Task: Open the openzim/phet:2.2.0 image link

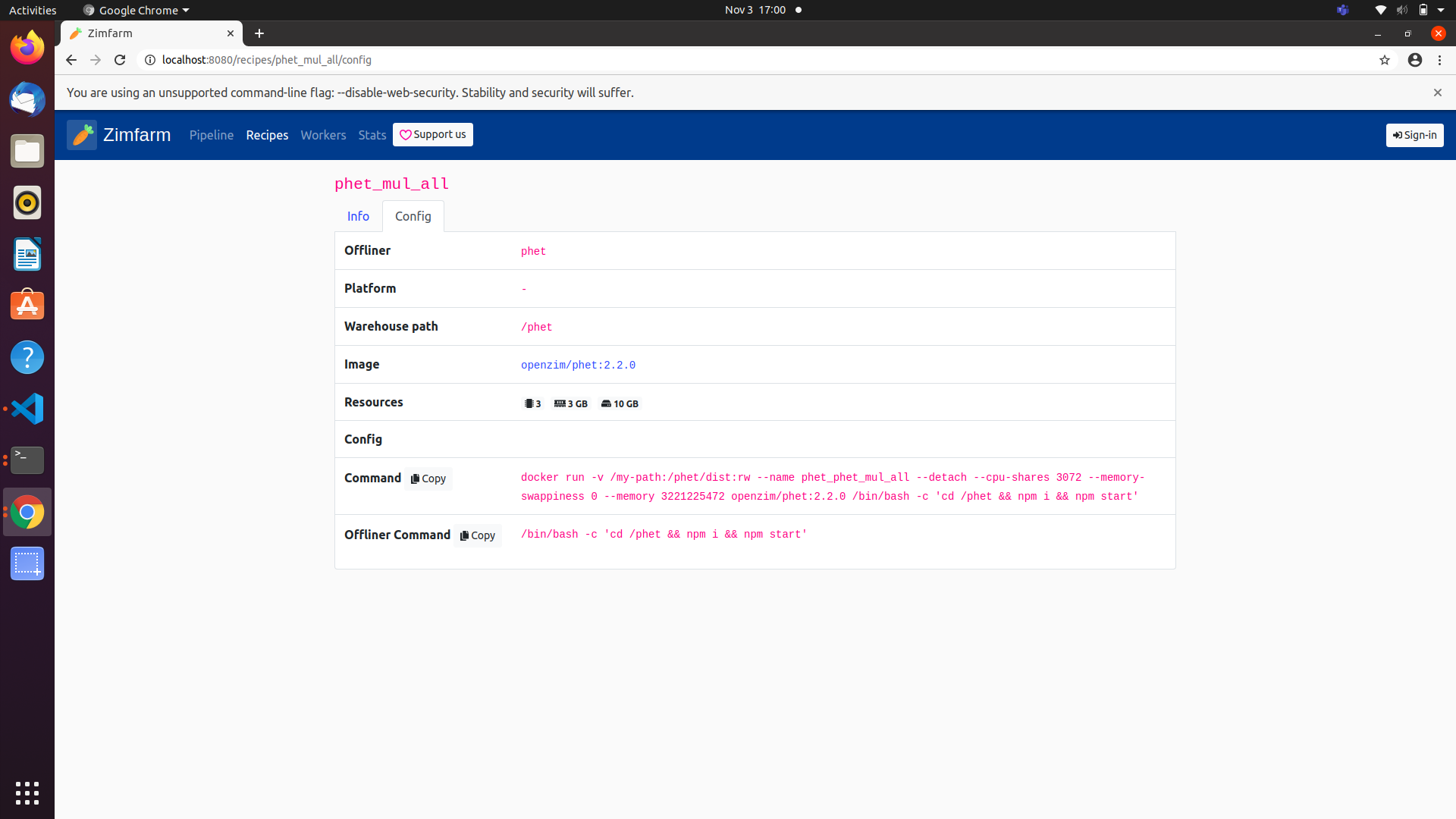Action: coord(578,365)
